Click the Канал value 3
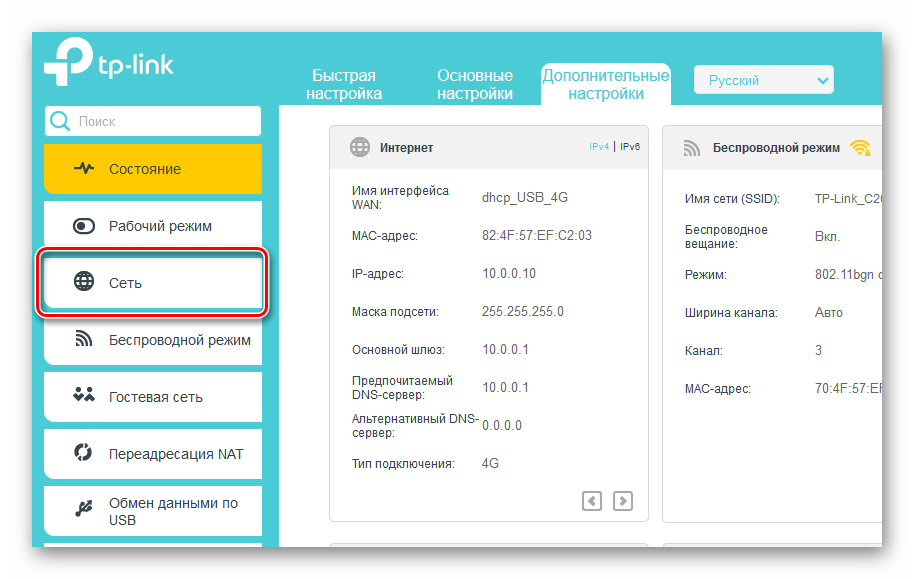The height and width of the screenshot is (579, 914). pyautogui.click(x=818, y=350)
